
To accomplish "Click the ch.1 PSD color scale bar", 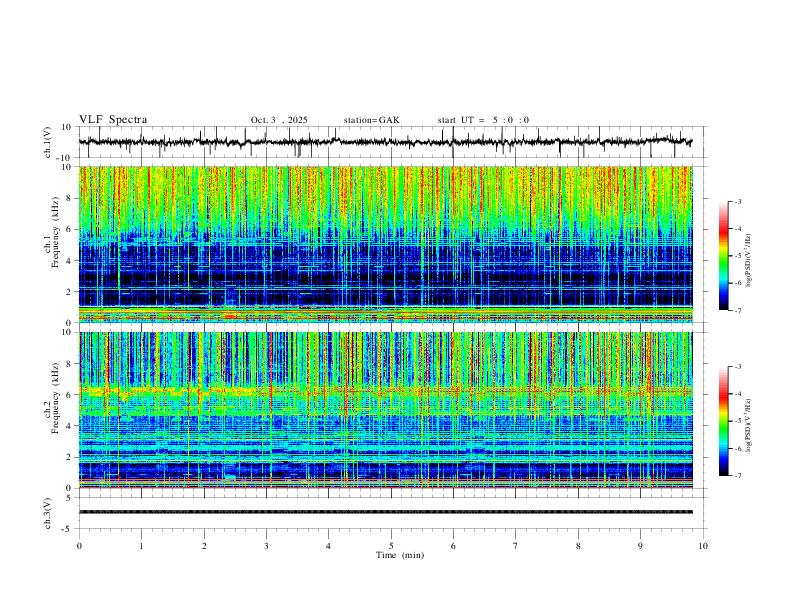I will [724, 256].
